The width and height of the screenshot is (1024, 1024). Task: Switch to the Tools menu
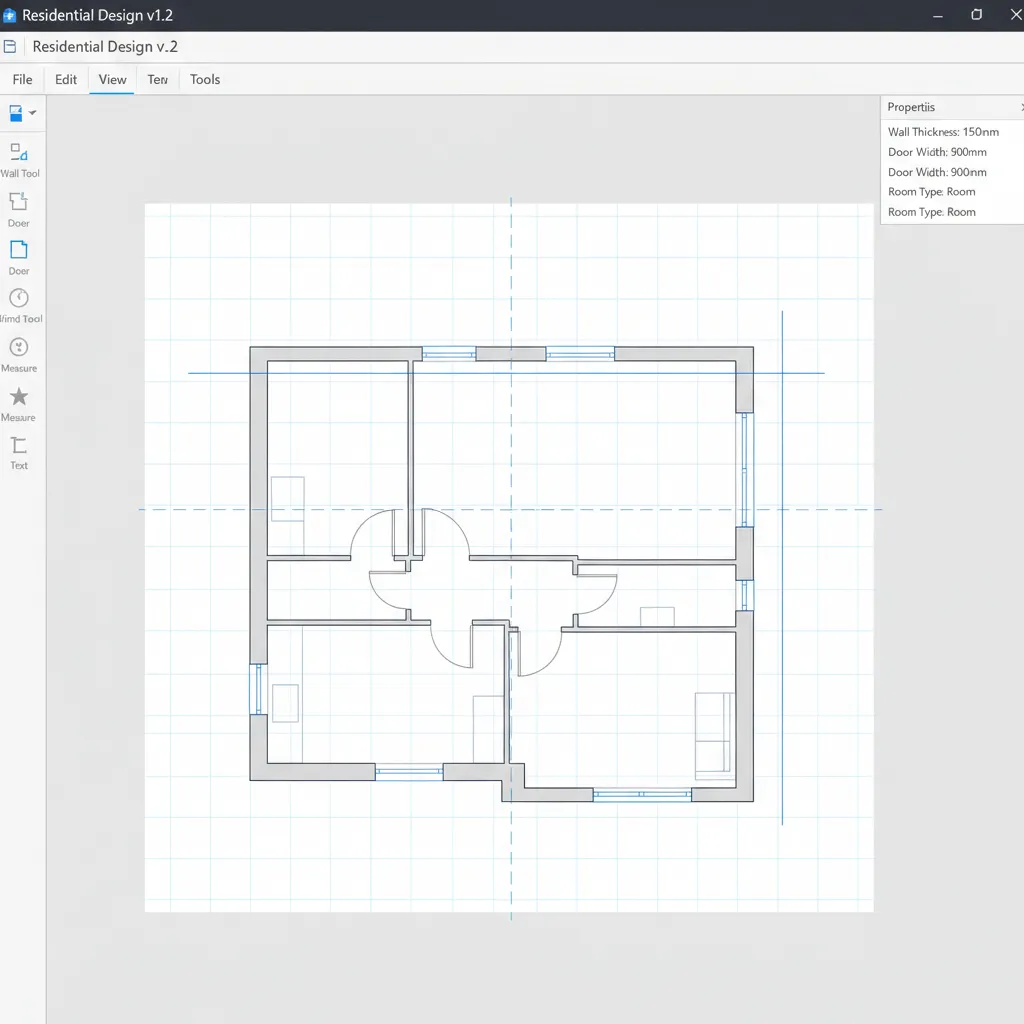204,79
